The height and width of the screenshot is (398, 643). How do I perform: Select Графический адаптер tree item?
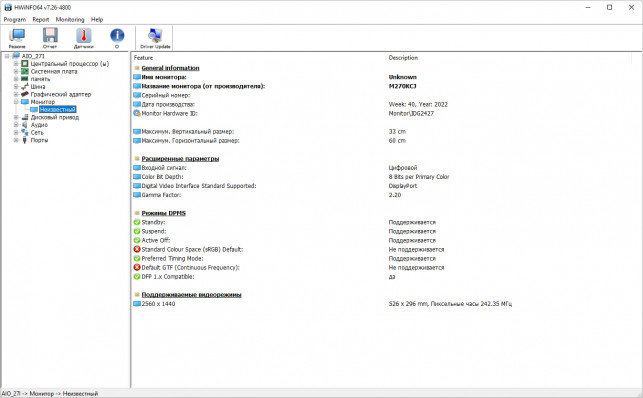tap(61, 94)
